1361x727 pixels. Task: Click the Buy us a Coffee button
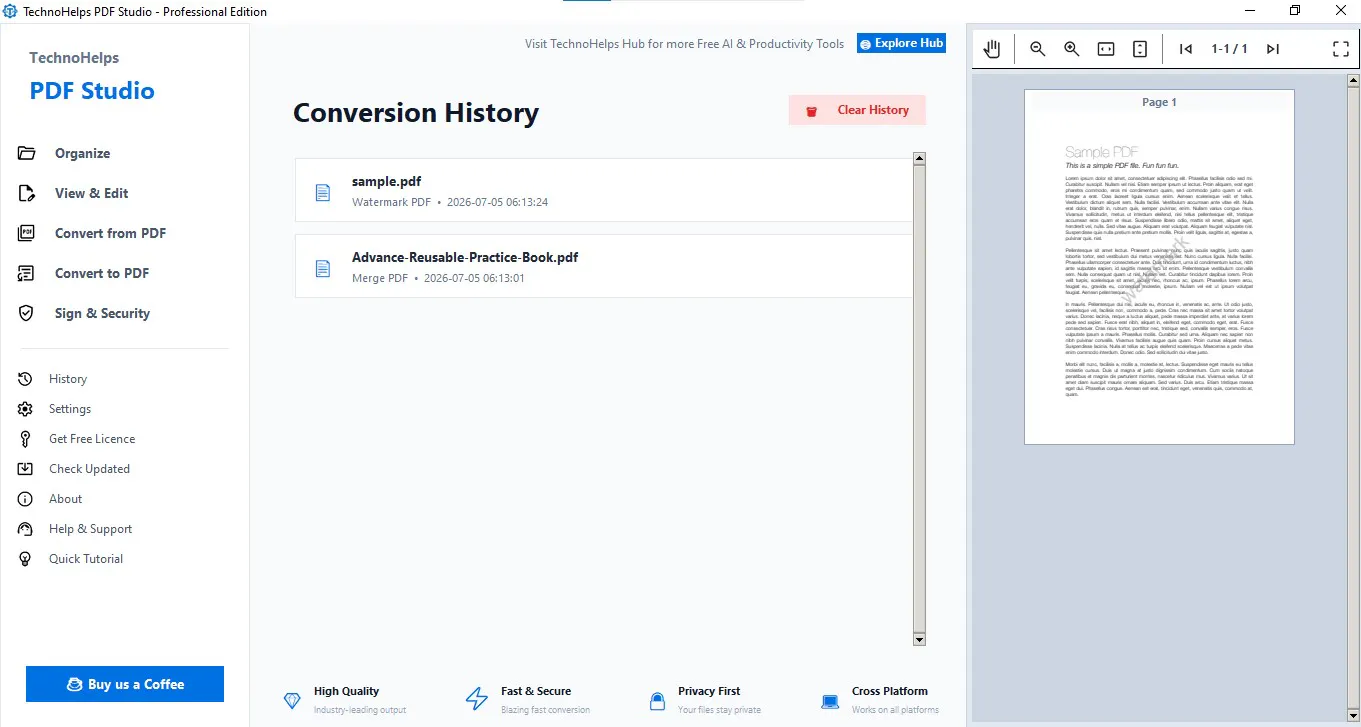tap(125, 684)
